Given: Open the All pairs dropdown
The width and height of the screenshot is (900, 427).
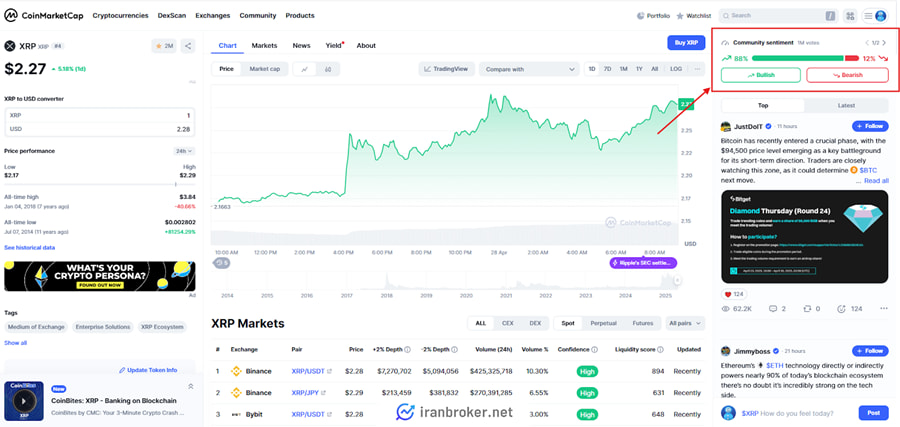Looking at the screenshot, I should click(x=685, y=323).
